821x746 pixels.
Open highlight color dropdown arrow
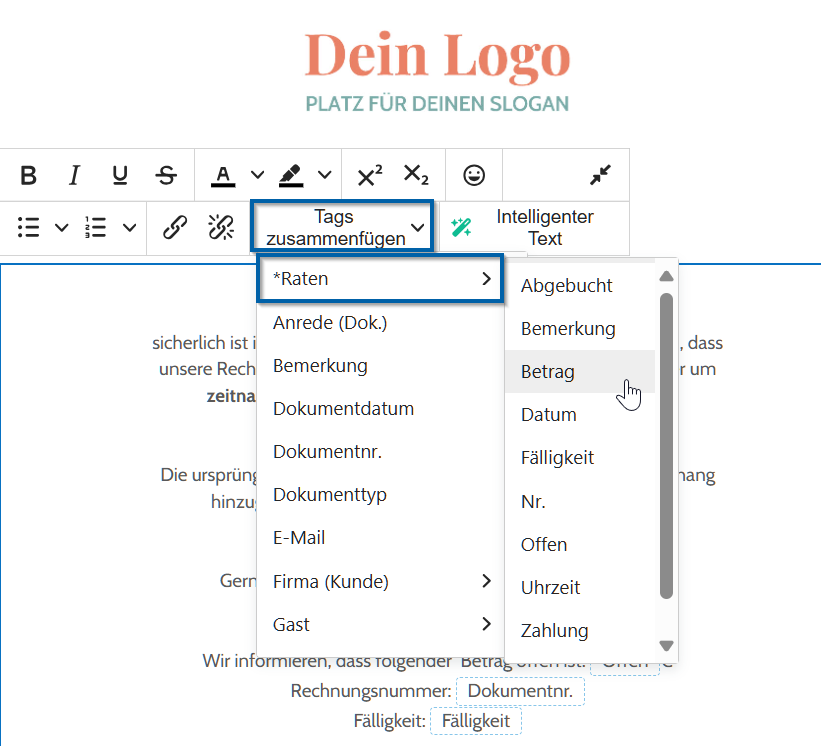[x=324, y=176]
